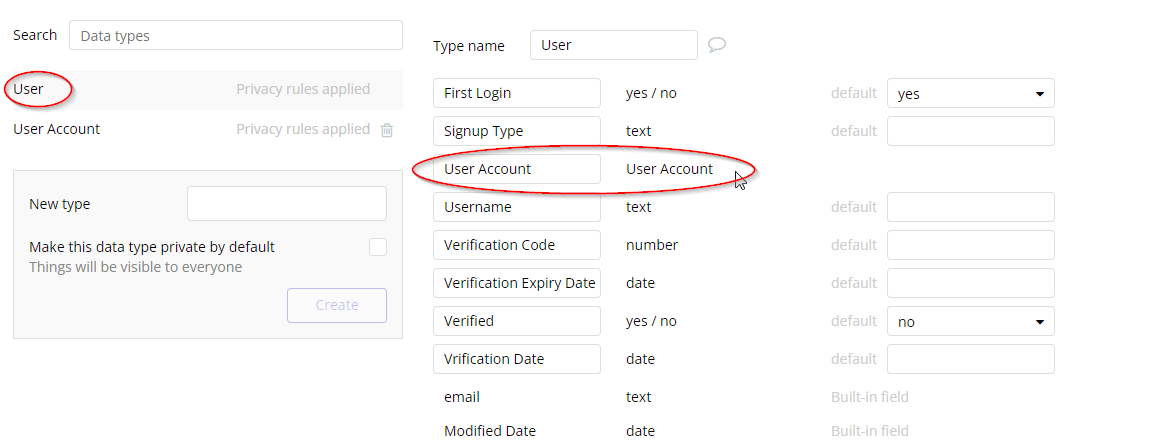Open the First Login default dropdown
This screenshot has height=446, width=1161.
(970, 94)
